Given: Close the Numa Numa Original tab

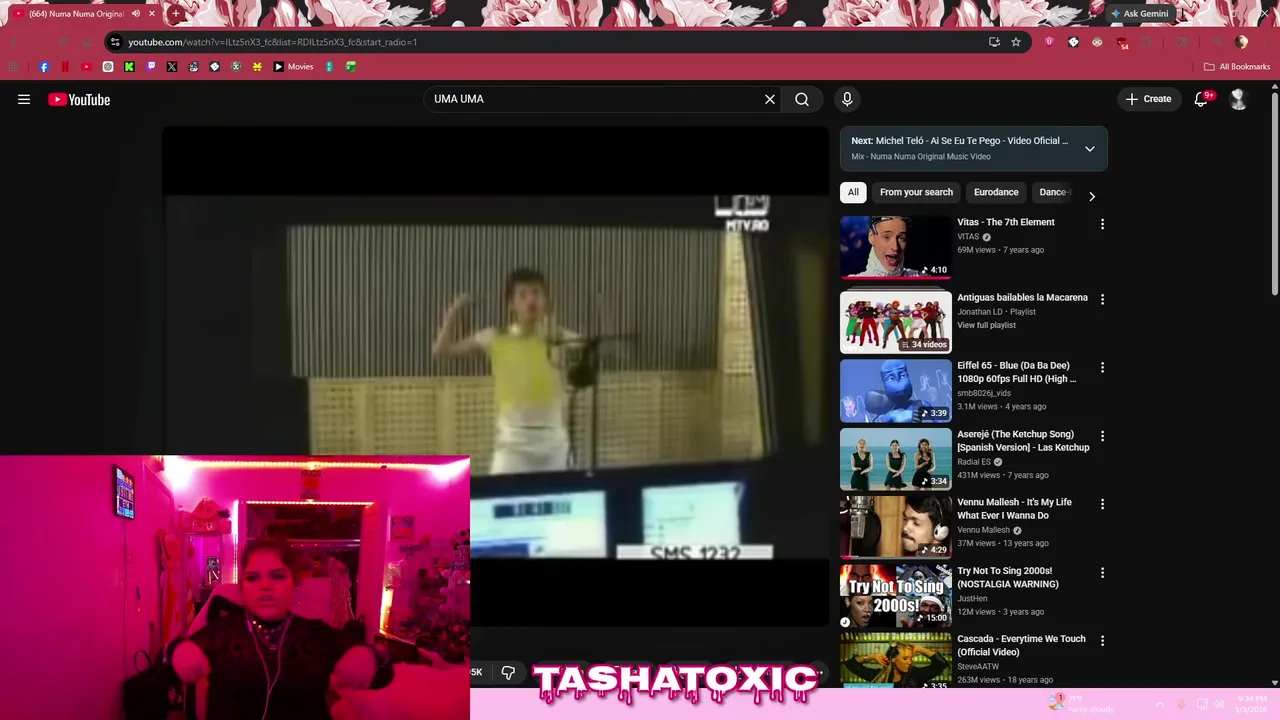Looking at the screenshot, I should [x=152, y=14].
